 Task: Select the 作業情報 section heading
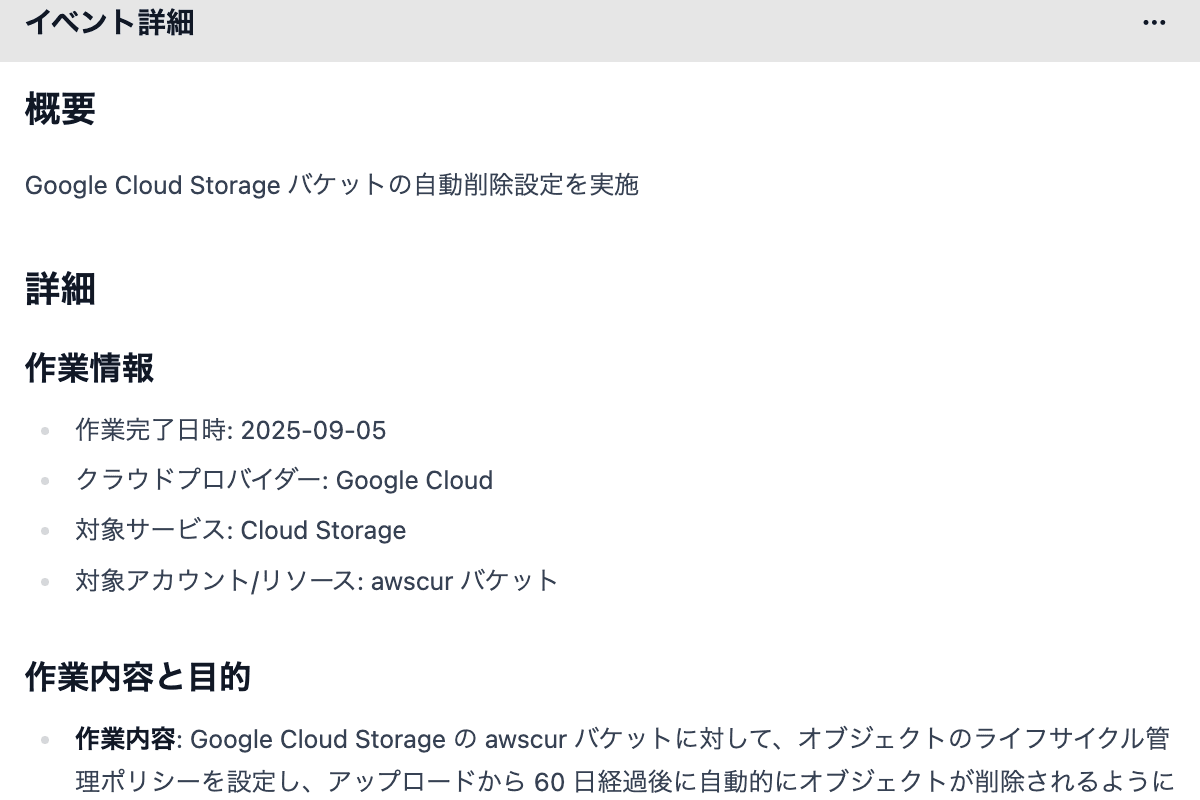coord(89,368)
